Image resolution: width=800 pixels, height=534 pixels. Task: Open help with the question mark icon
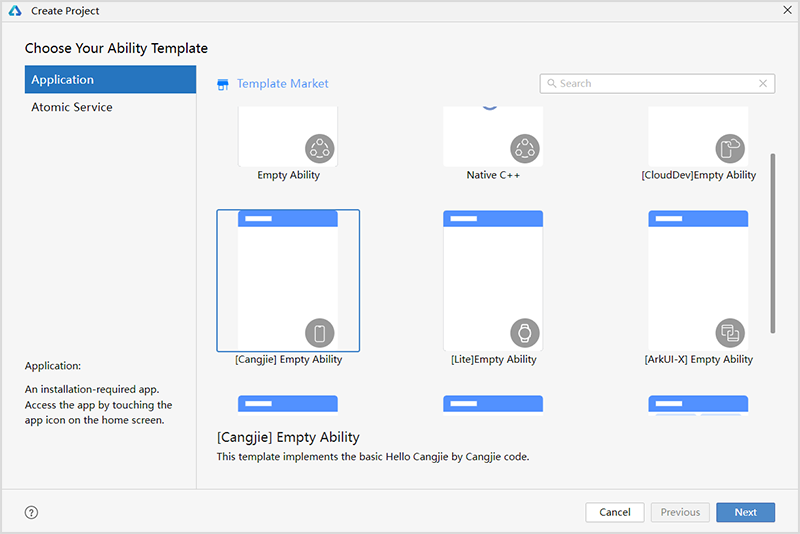pos(31,513)
